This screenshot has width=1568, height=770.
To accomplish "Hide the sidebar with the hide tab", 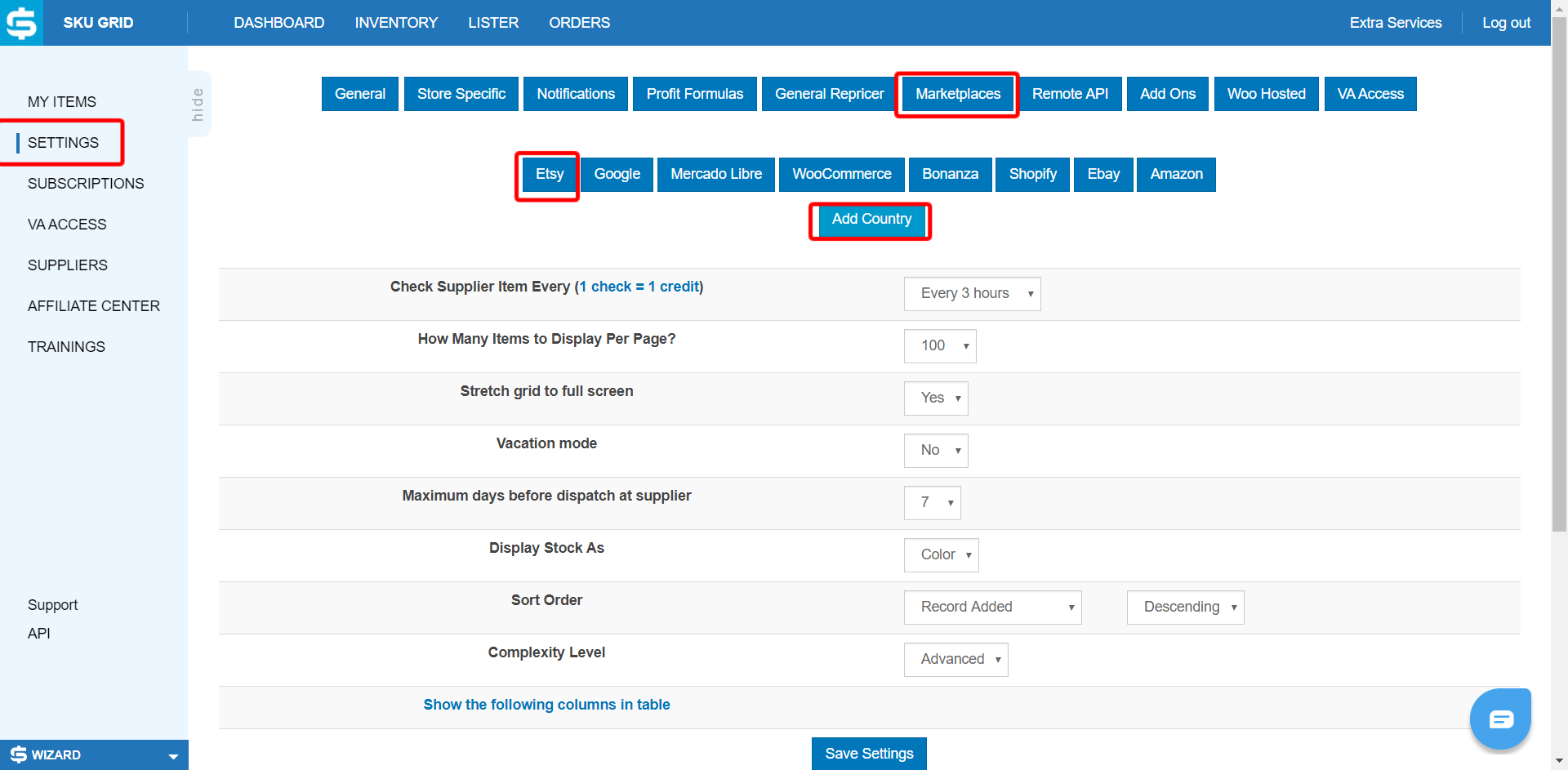I will 198,104.
